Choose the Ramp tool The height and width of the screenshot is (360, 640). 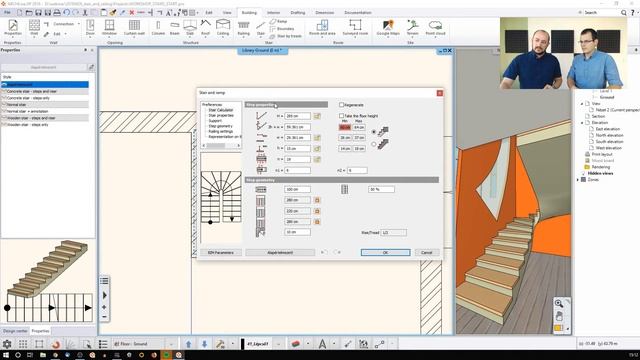[278, 21]
